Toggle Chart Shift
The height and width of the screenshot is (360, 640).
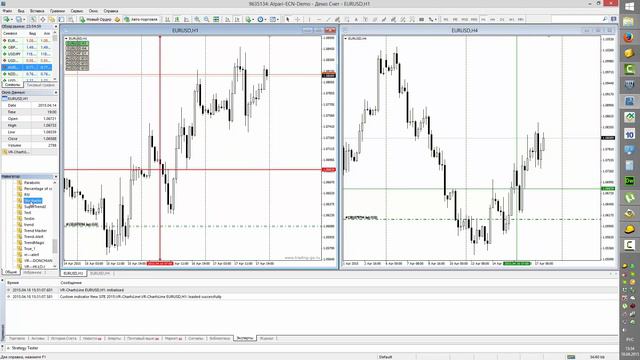[237, 19]
